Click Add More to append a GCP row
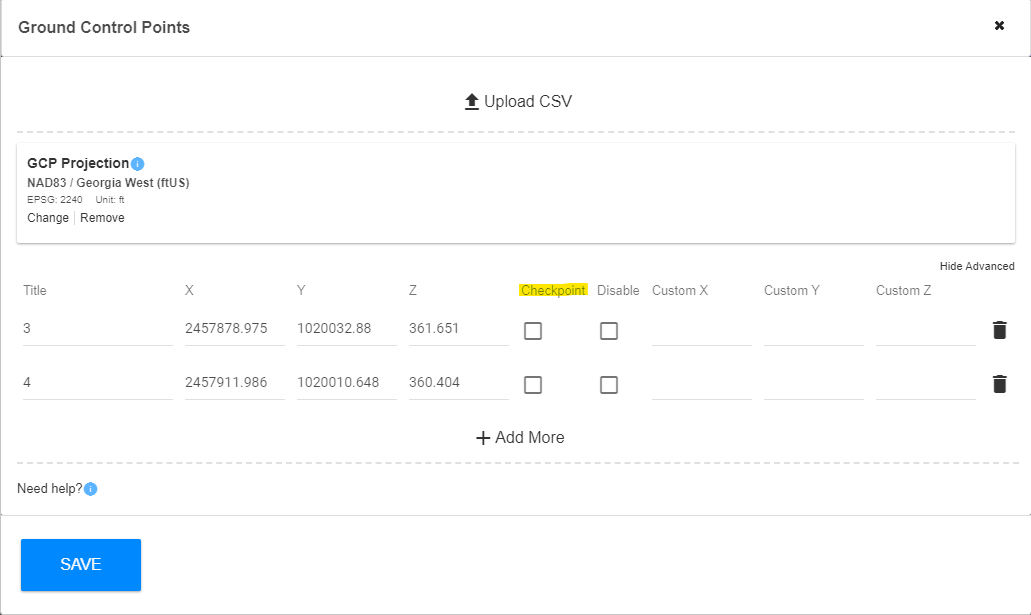 (x=530, y=437)
